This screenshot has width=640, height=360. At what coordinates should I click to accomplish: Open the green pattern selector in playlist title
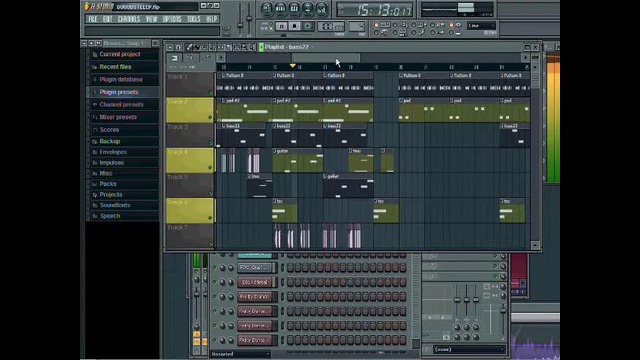pos(261,47)
